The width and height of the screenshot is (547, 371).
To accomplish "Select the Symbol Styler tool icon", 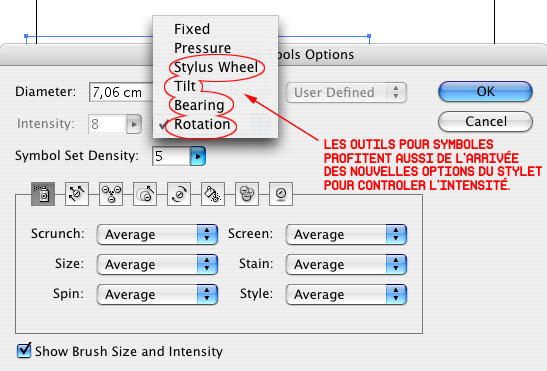I will click(x=281, y=194).
